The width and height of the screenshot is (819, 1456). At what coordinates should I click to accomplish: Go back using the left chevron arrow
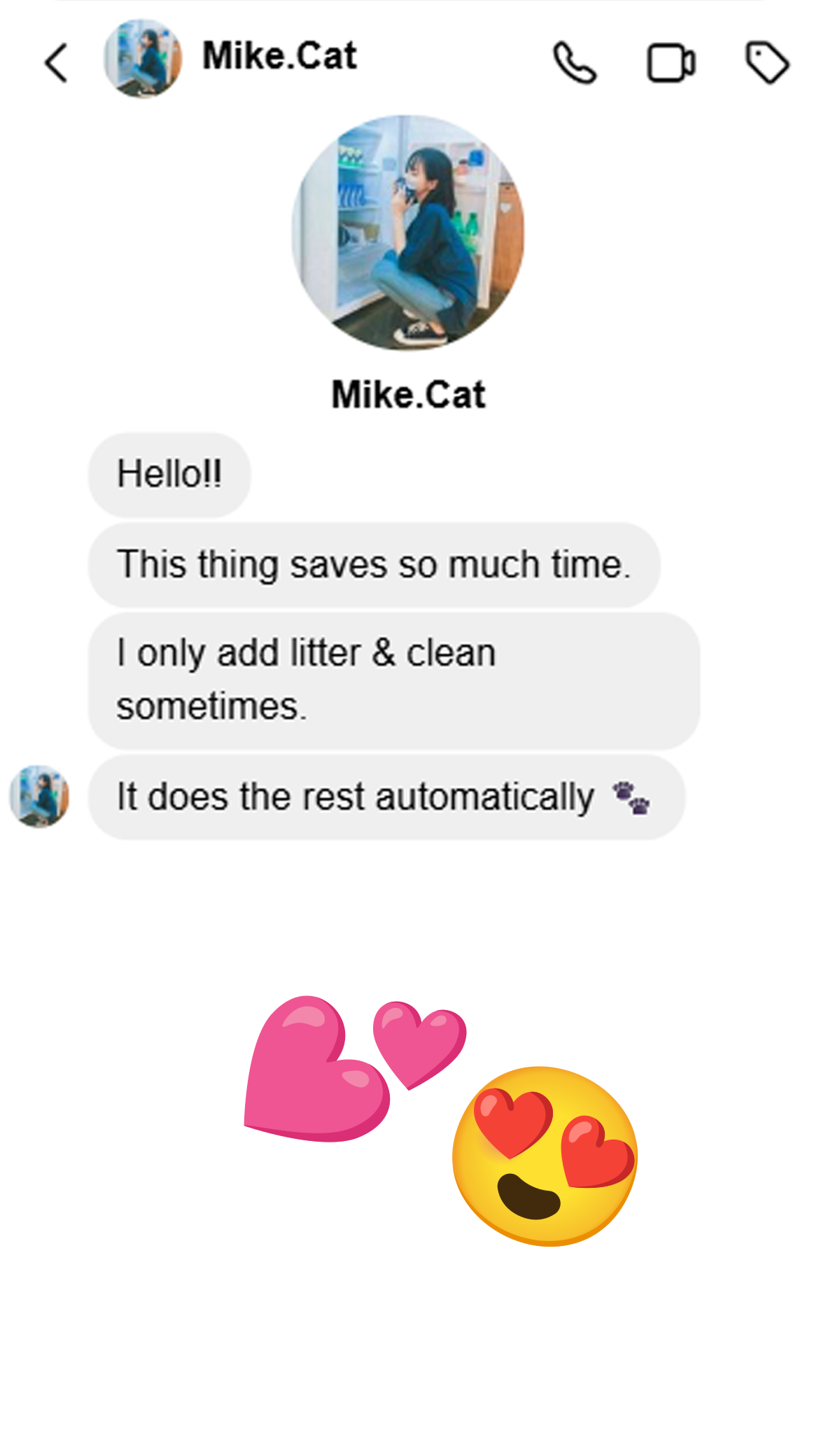[x=56, y=63]
